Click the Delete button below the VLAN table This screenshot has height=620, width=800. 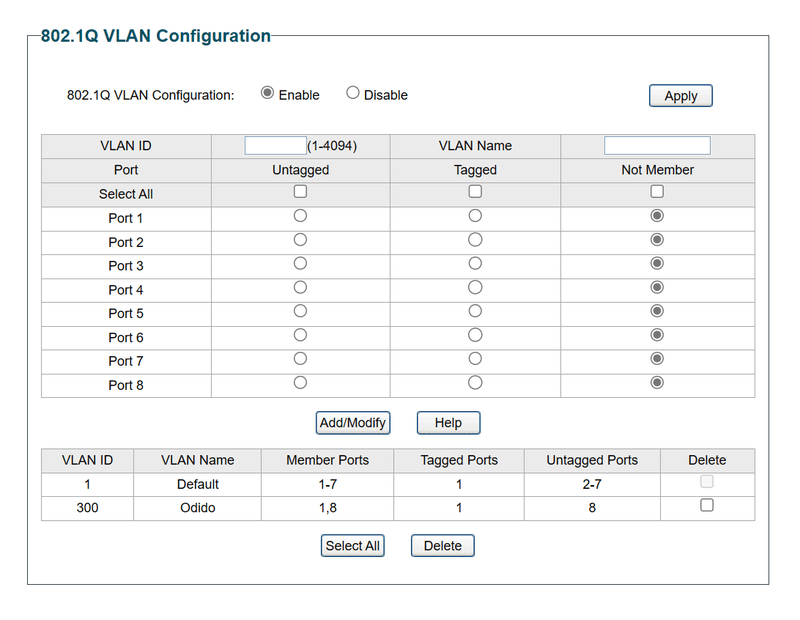tap(442, 546)
